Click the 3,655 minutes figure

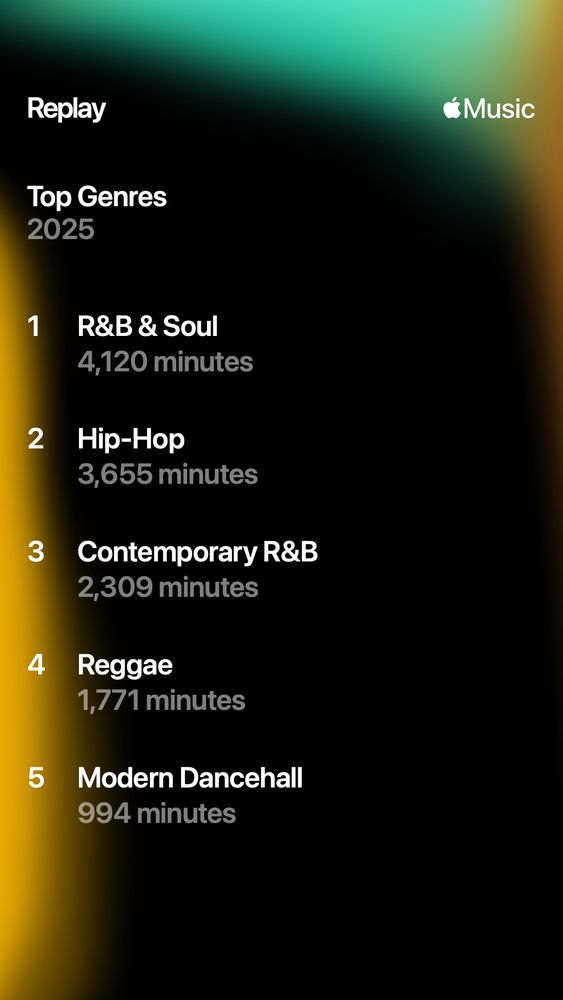click(x=168, y=474)
